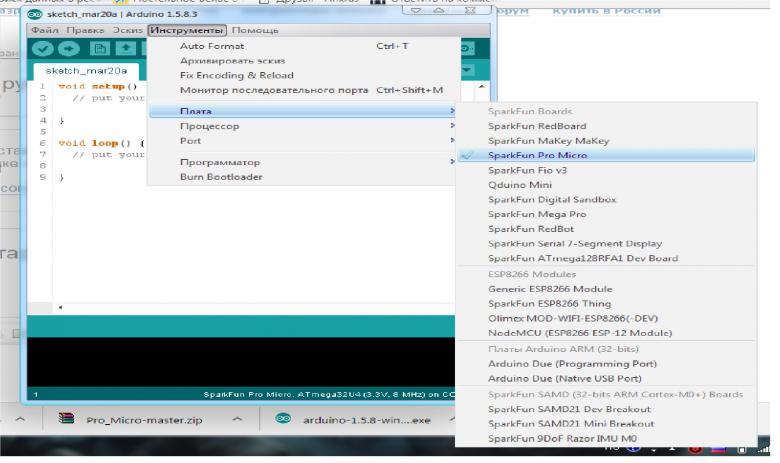This screenshot has height=463, width=780.
Task: Select NodeMCU (ESP8266 ESP-12 Module) board
Action: click(x=606, y=333)
